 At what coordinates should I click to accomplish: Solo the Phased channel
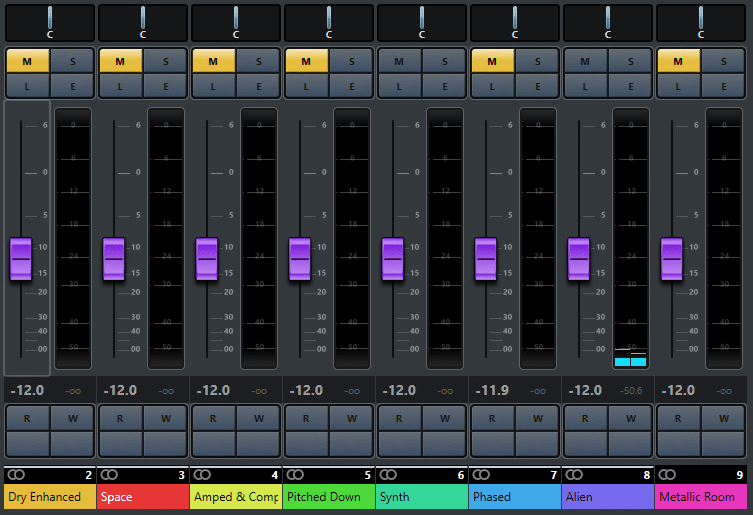click(537, 61)
